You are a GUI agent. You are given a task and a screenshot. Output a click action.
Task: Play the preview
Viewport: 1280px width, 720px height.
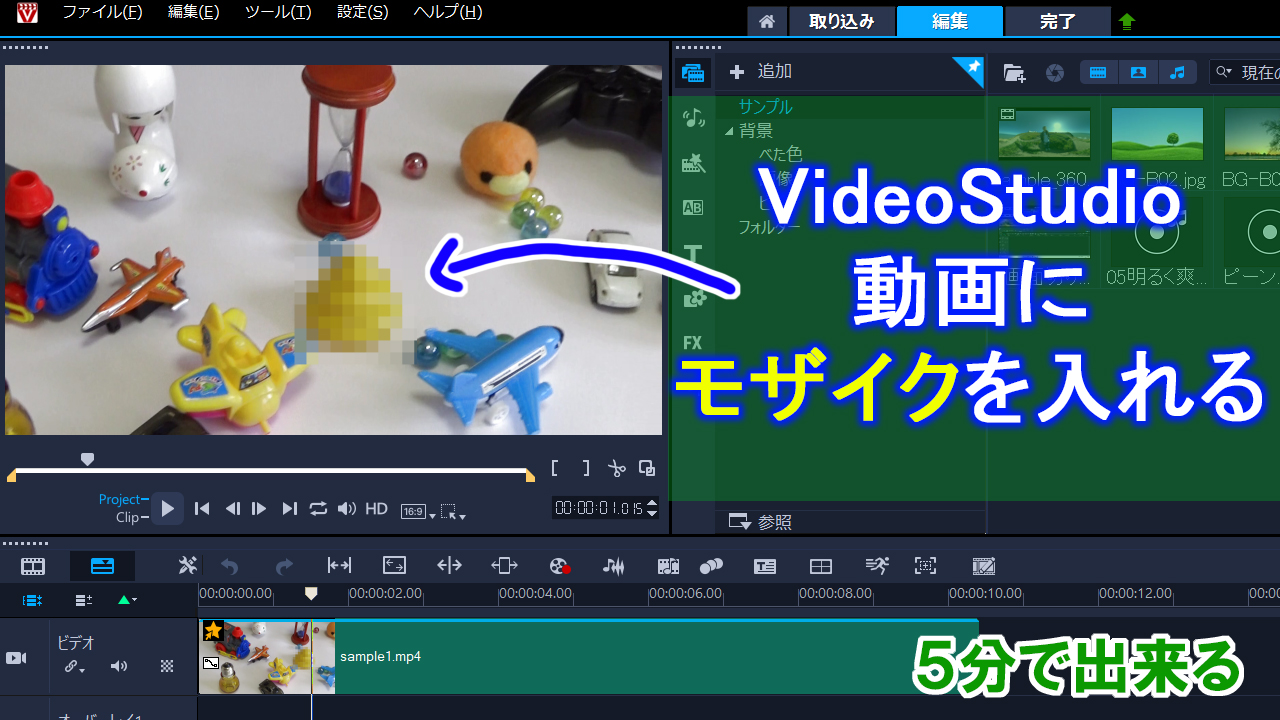pyautogui.click(x=167, y=509)
